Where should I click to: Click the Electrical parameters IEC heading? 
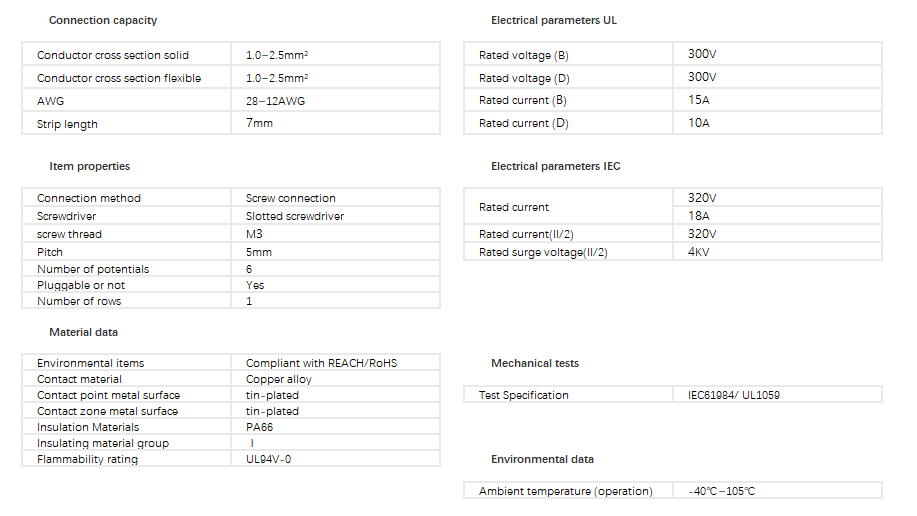pos(556,166)
